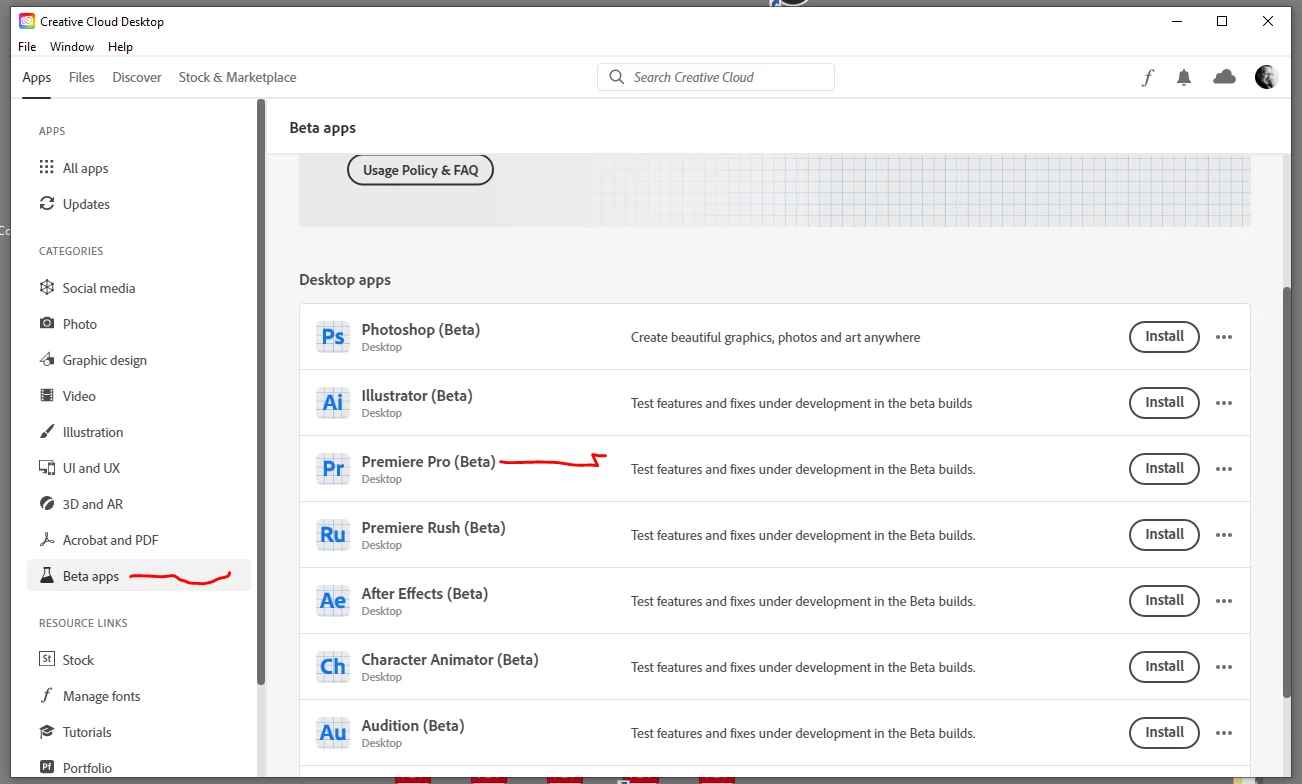The height and width of the screenshot is (784, 1302).
Task: Open more options for Character Animator (Beta)
Action: point(1224,667)
